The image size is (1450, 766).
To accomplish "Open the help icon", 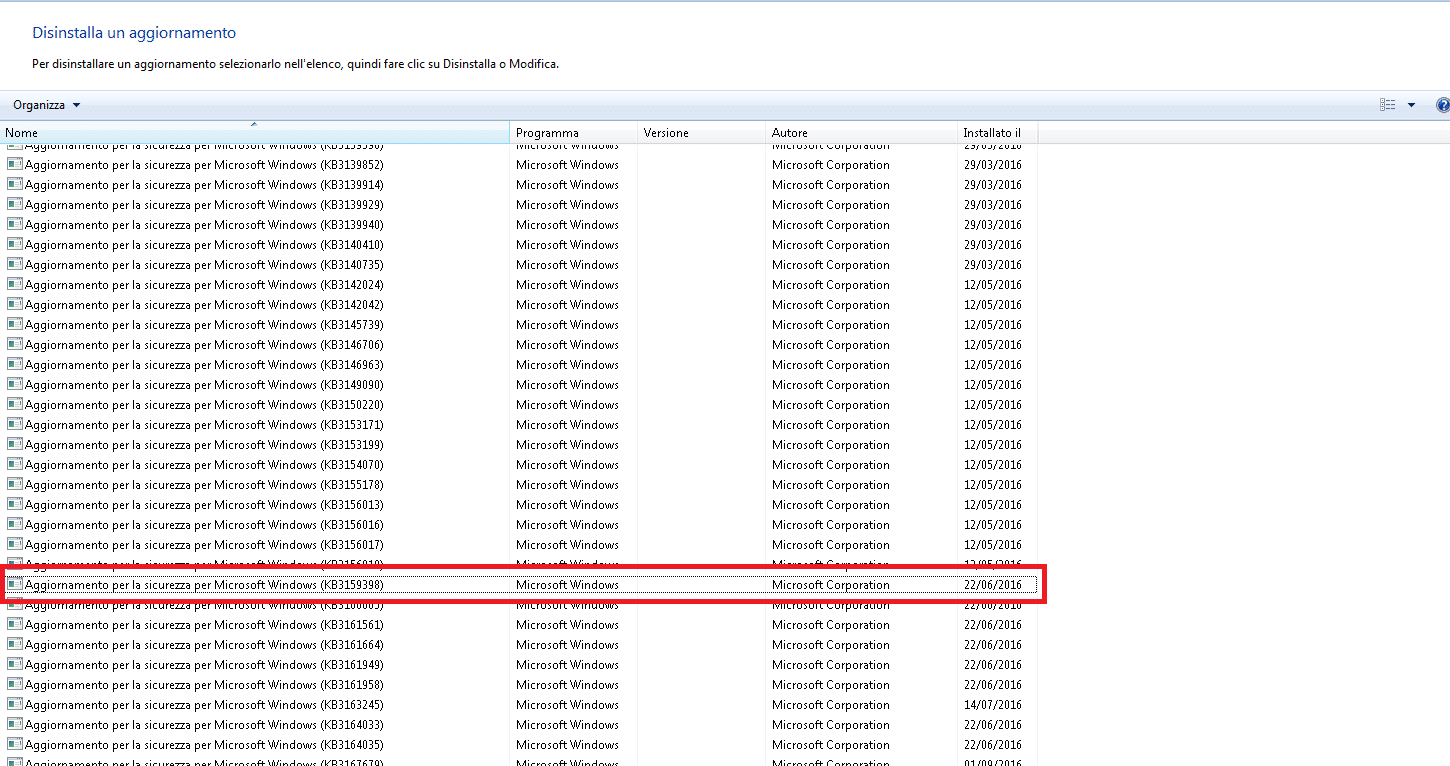I will click(1443, 105).
